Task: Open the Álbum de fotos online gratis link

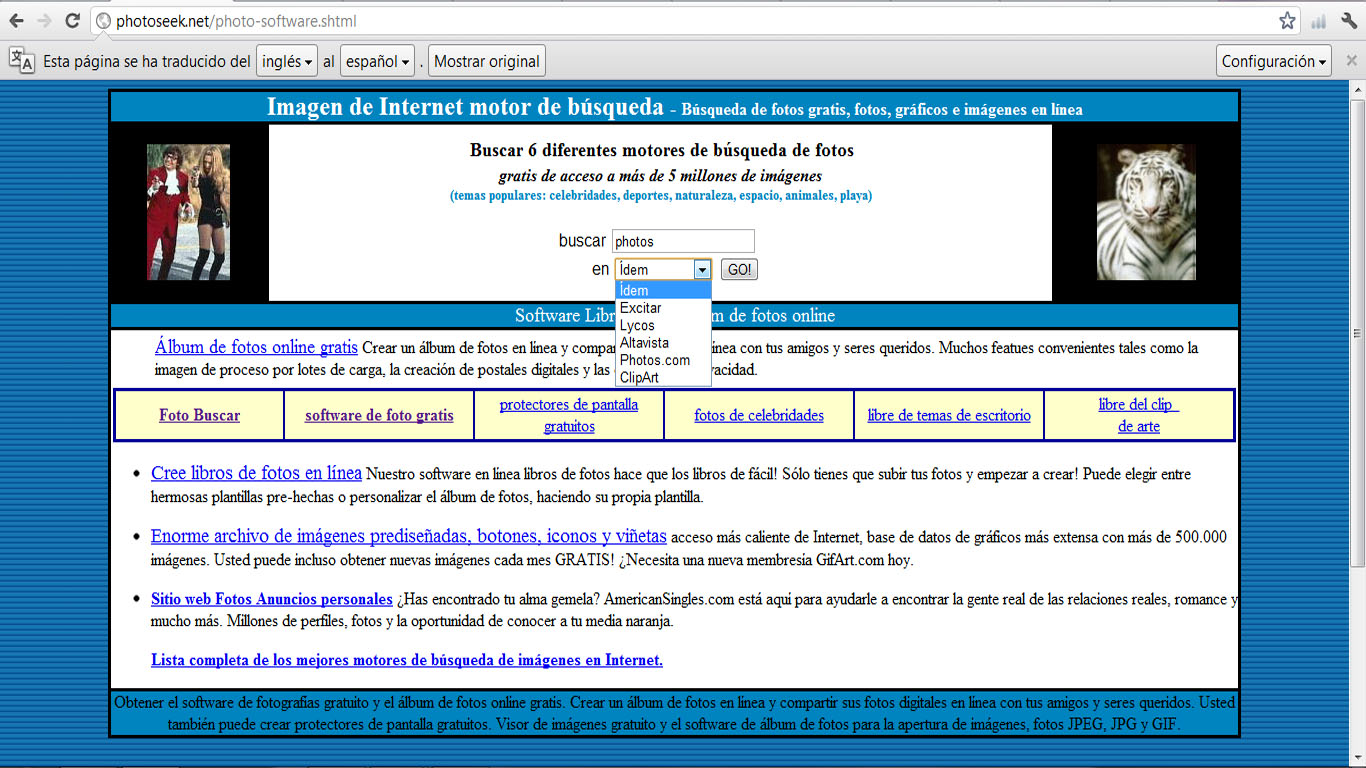Action: click(x=256, y=348)
